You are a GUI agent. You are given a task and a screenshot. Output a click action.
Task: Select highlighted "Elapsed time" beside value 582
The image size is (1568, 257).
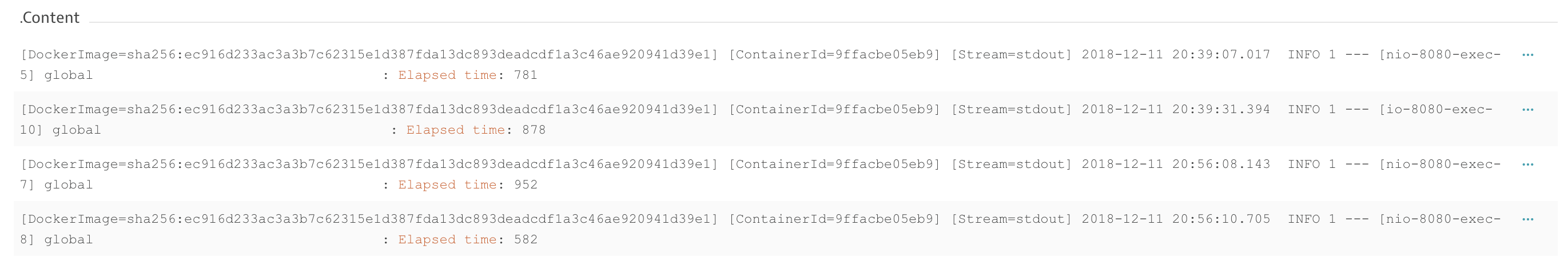pyautogui.click(x=447, y=239)
